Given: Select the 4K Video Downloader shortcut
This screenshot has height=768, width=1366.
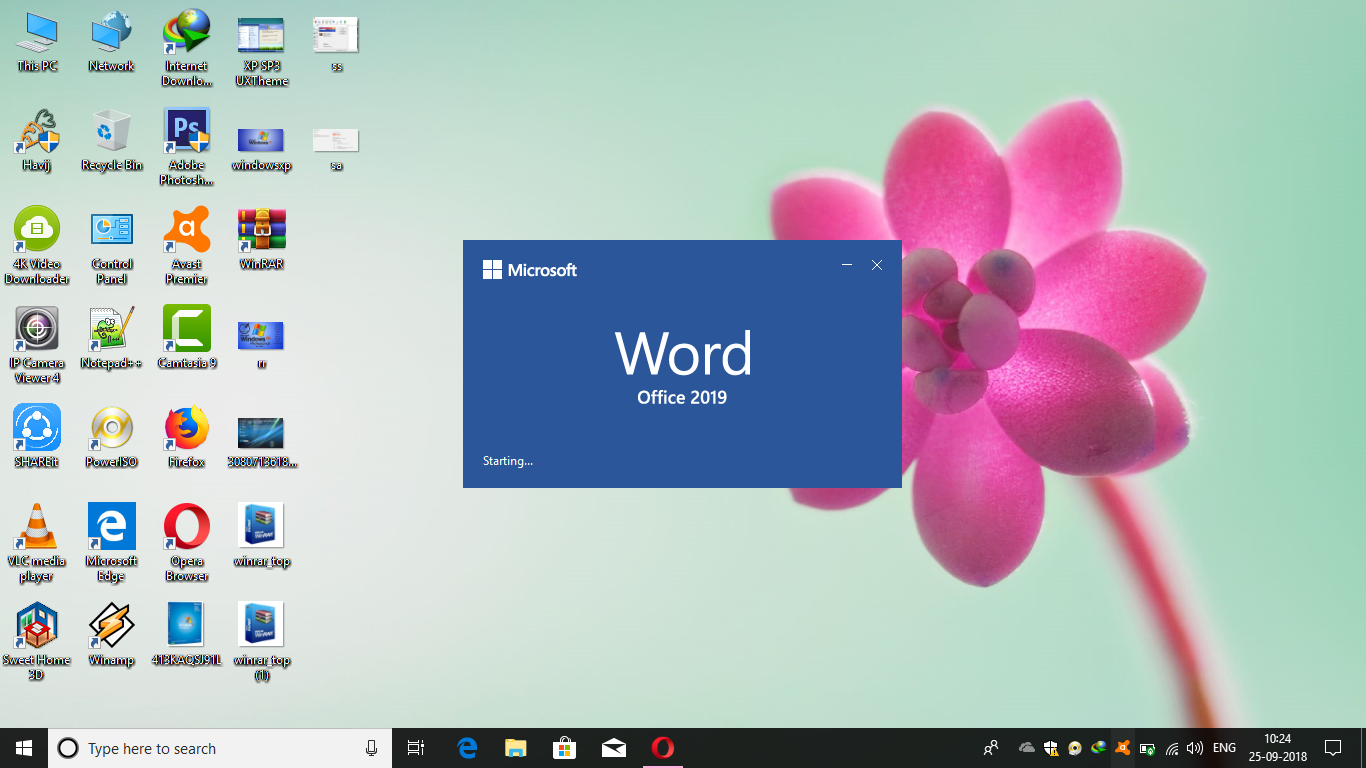Looking at the screenshot, I should point(37,246).
